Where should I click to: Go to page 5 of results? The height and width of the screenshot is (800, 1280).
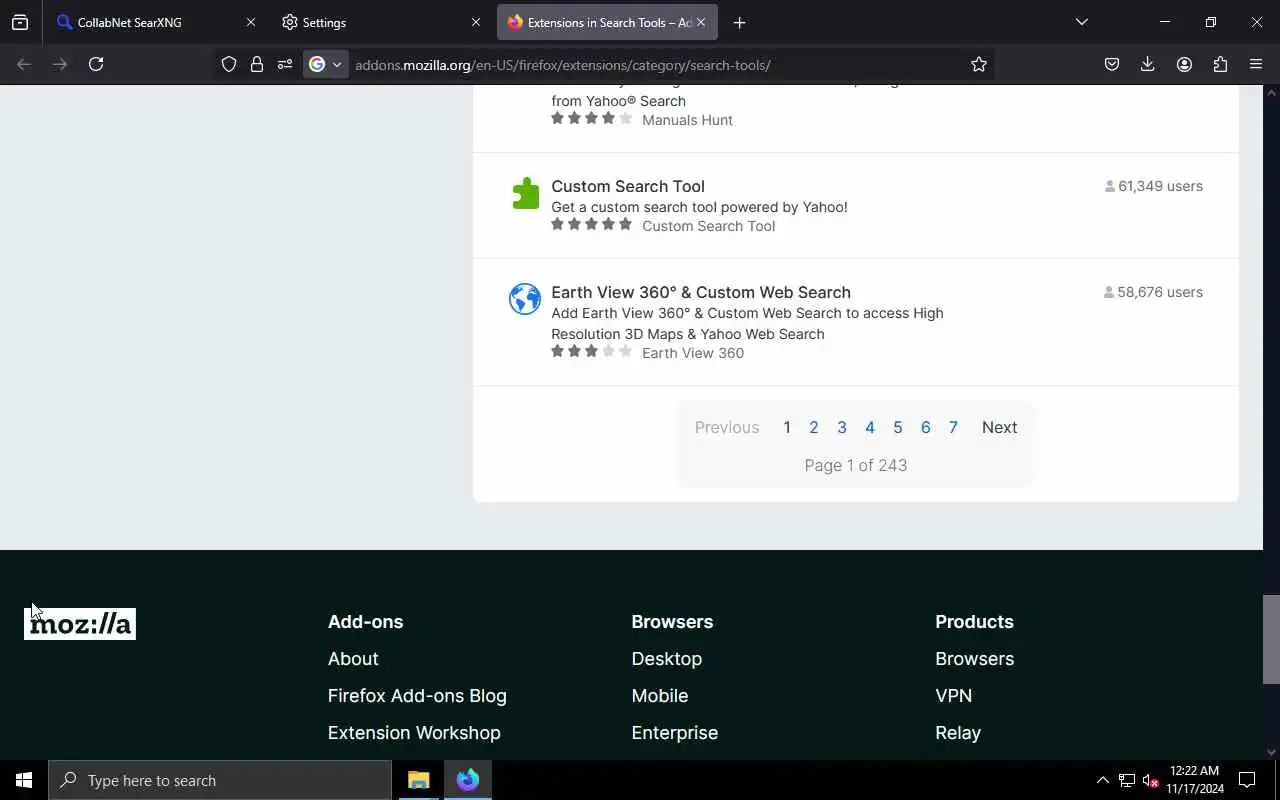click(898, 427)
